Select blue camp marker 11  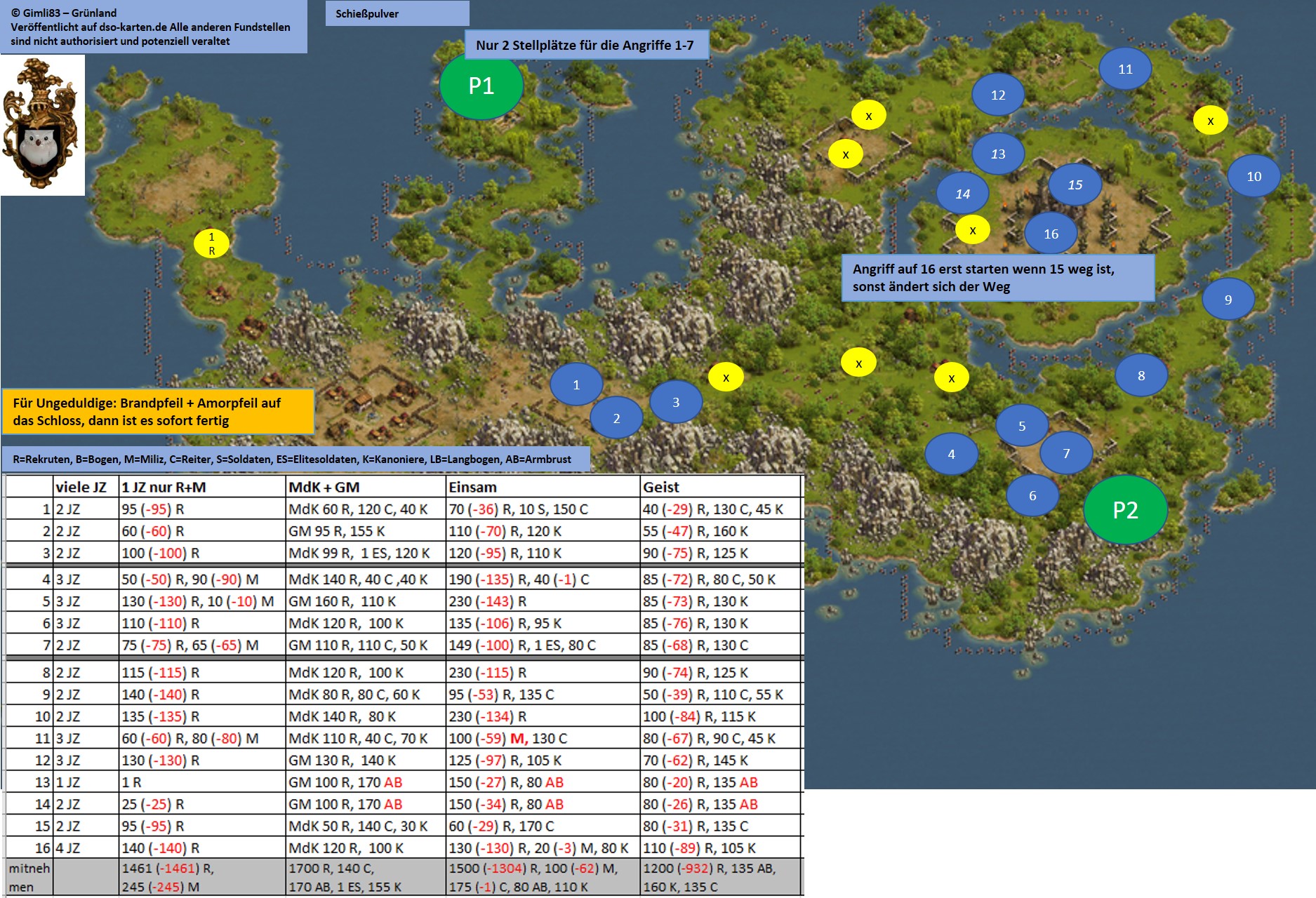pos(1125,69)
